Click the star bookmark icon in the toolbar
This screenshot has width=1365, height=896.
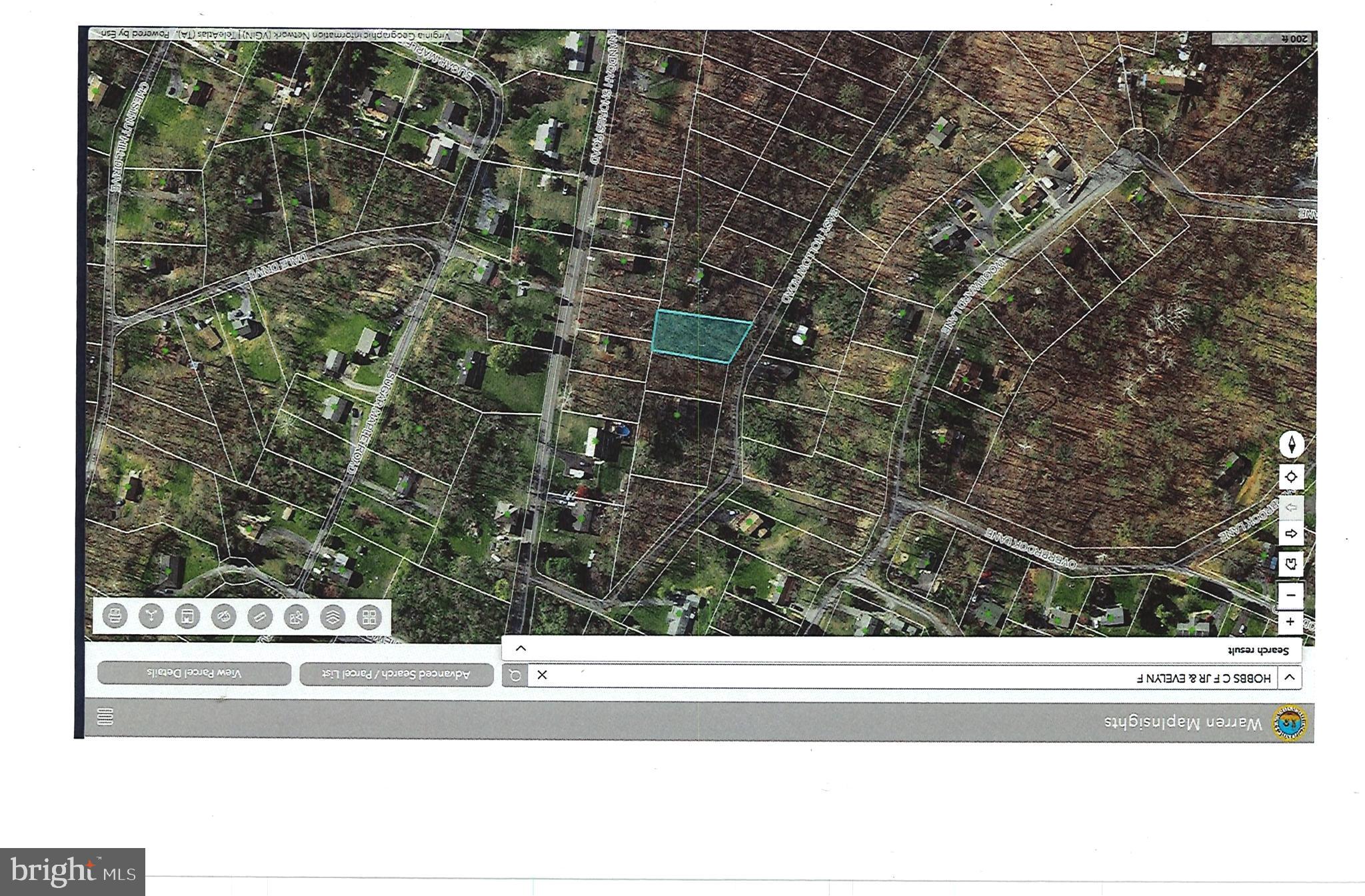[296, 617]
